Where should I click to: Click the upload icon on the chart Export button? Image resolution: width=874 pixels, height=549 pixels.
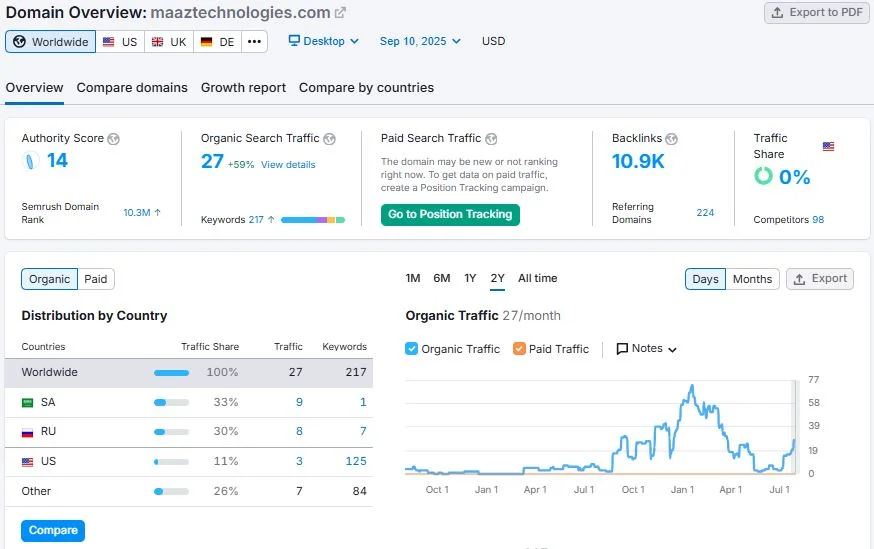click(x=799, y=279)
